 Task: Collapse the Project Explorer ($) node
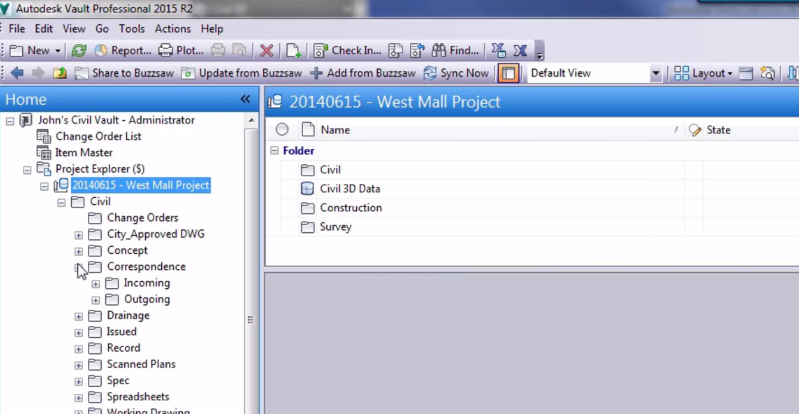coord(27,170)
